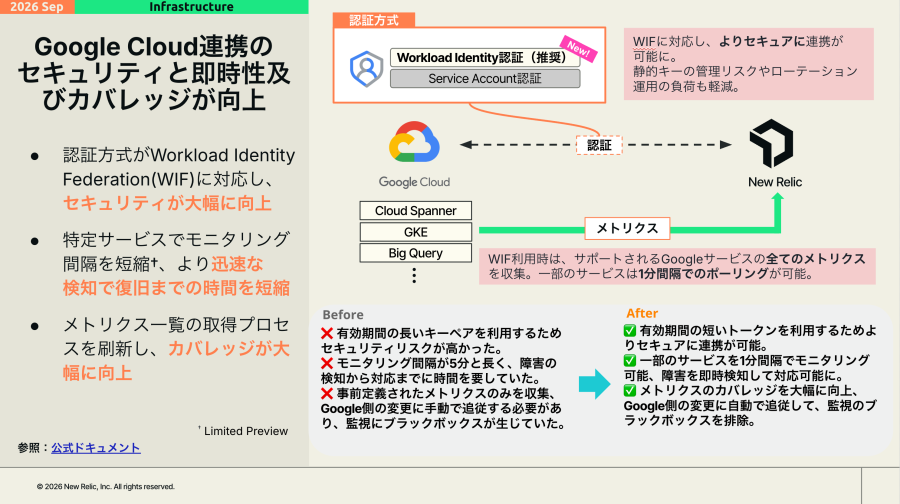Click the 認証方式 orange tab label
This screenshot has width=900, height=504.
tap(374, 20)
